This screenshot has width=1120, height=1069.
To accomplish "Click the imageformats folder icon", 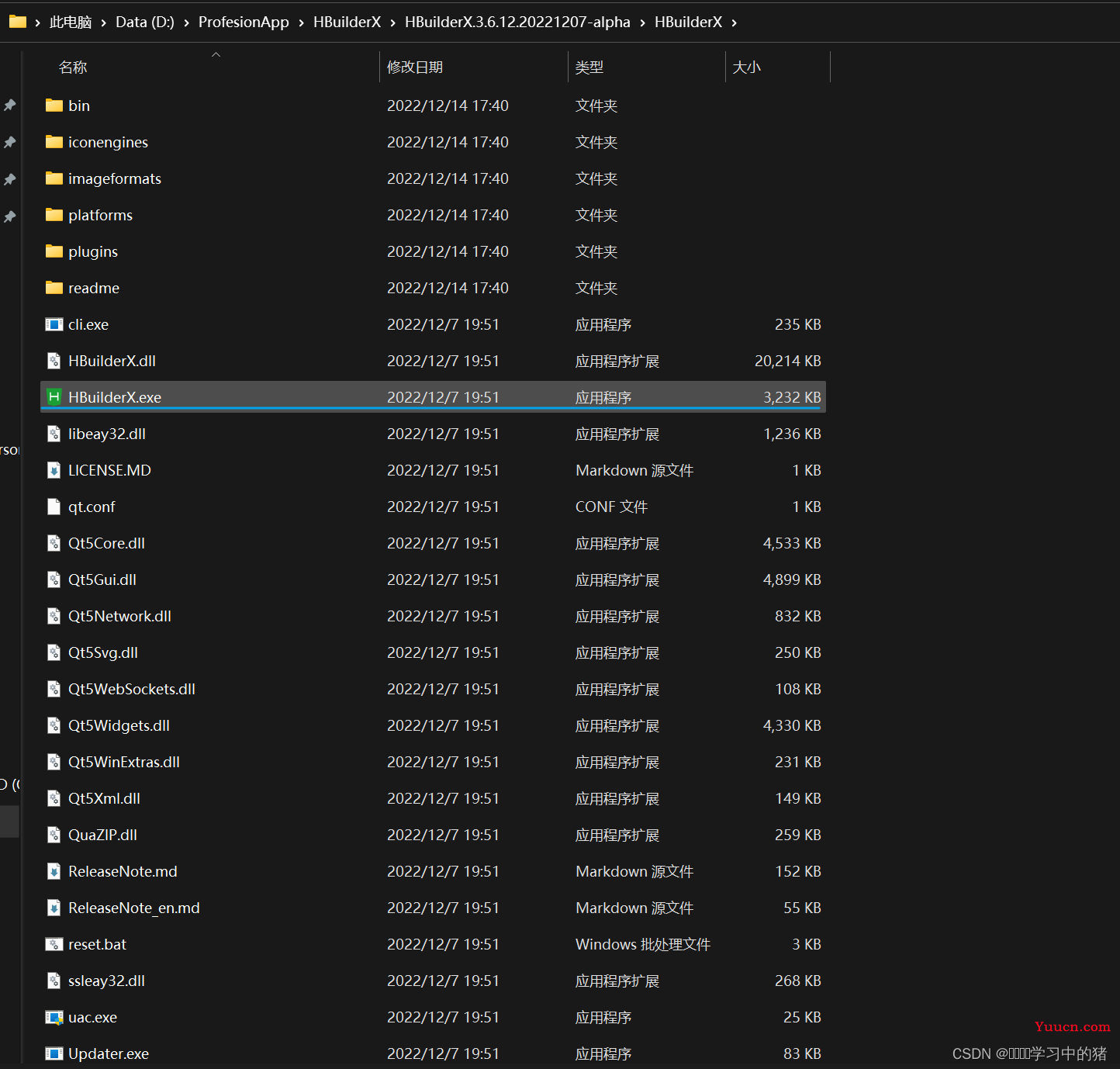I will pos(54,178).
